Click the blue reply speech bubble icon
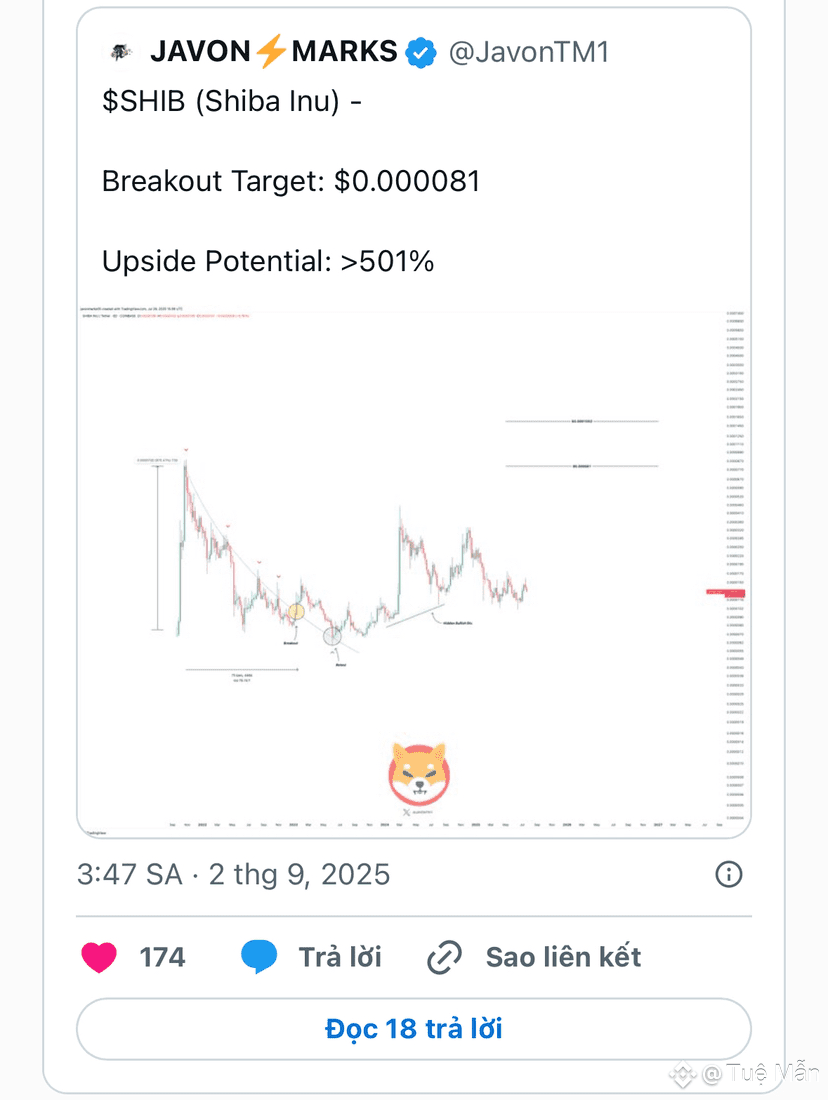The width and height of the screenshot is (828, 1100). coord(259,957)
